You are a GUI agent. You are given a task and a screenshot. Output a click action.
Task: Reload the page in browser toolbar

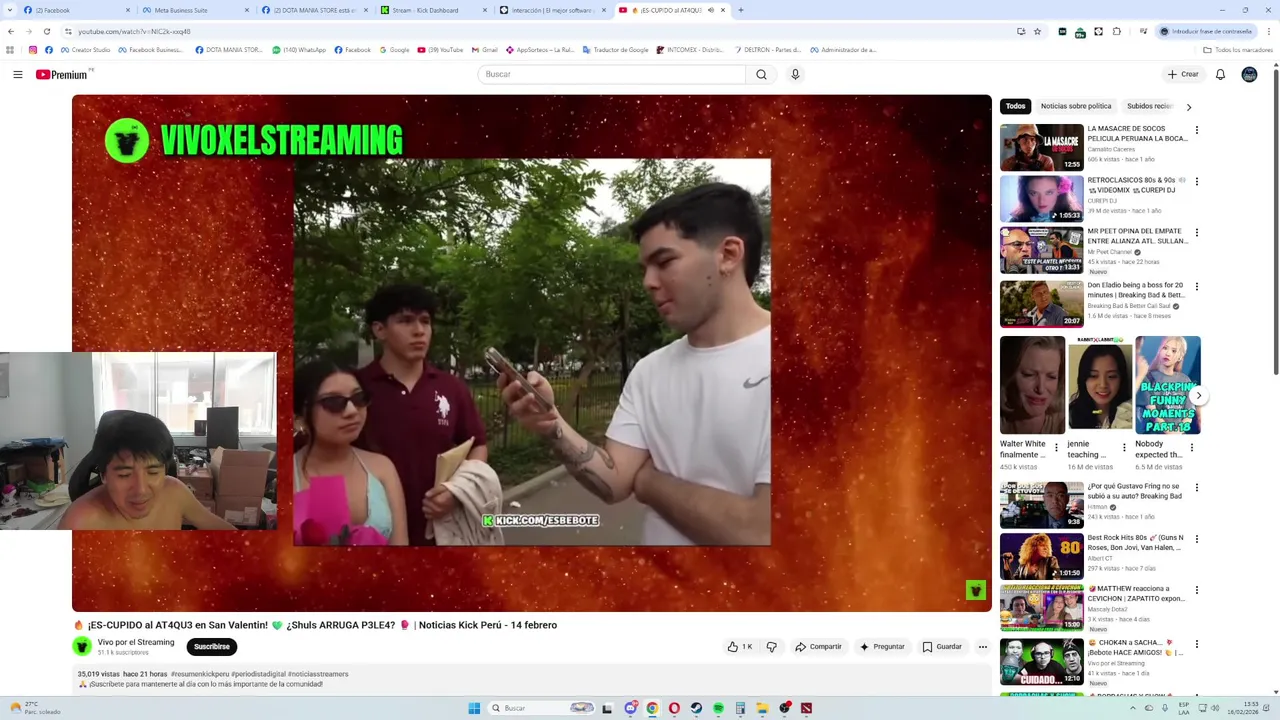coord(46,31)
